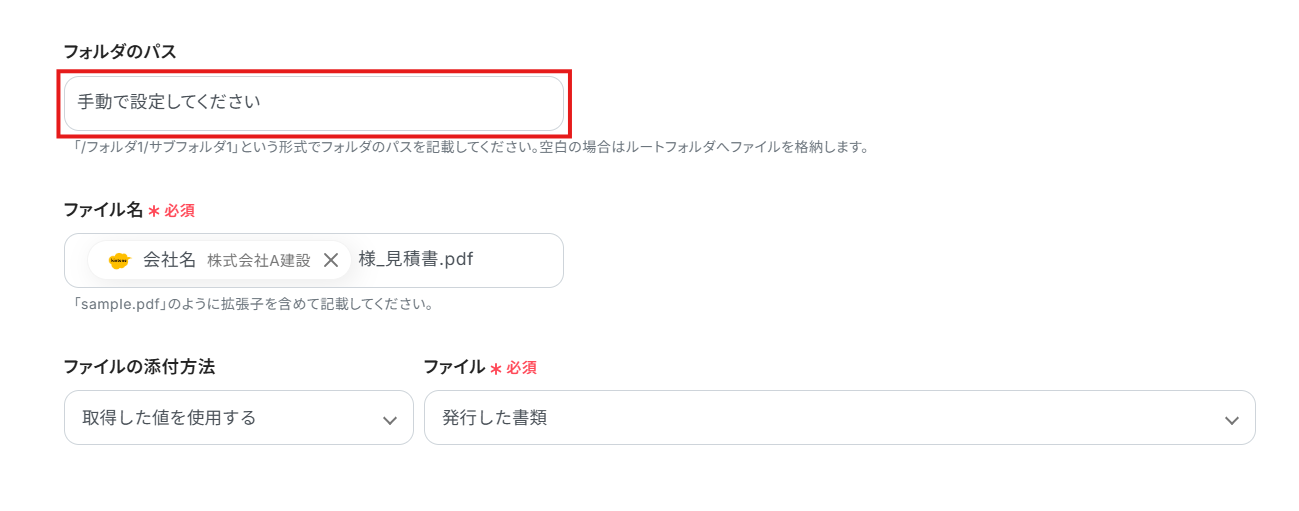Viewport: 1299px width, 511px height.
Task: Click chevron arrow on the ファイル dropdown
Action: point(1232,420)
